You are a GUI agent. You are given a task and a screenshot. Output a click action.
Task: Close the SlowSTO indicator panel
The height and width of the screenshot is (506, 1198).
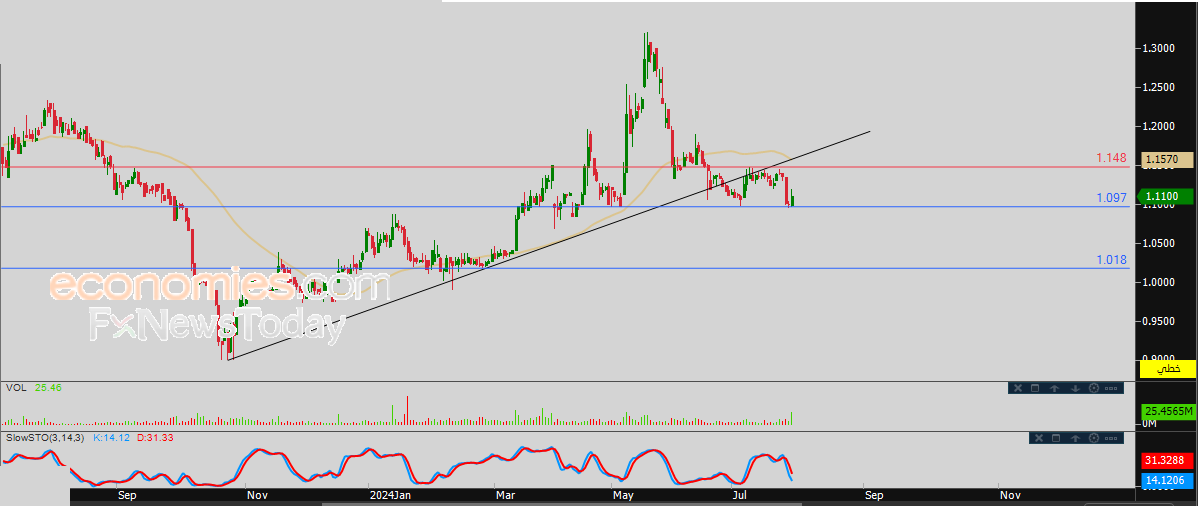[1038, 438]
